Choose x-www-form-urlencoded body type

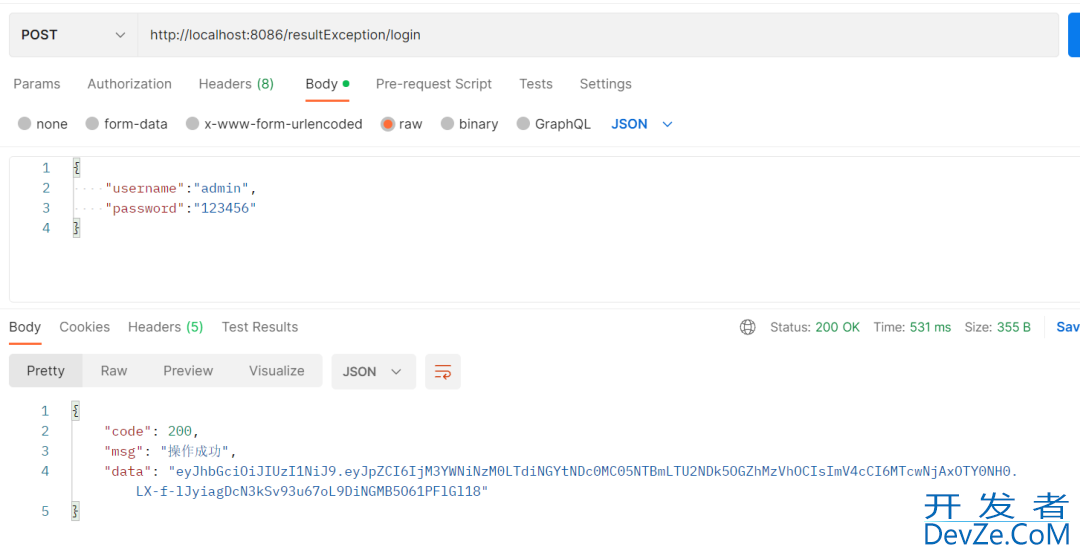[x=192, y=124]
